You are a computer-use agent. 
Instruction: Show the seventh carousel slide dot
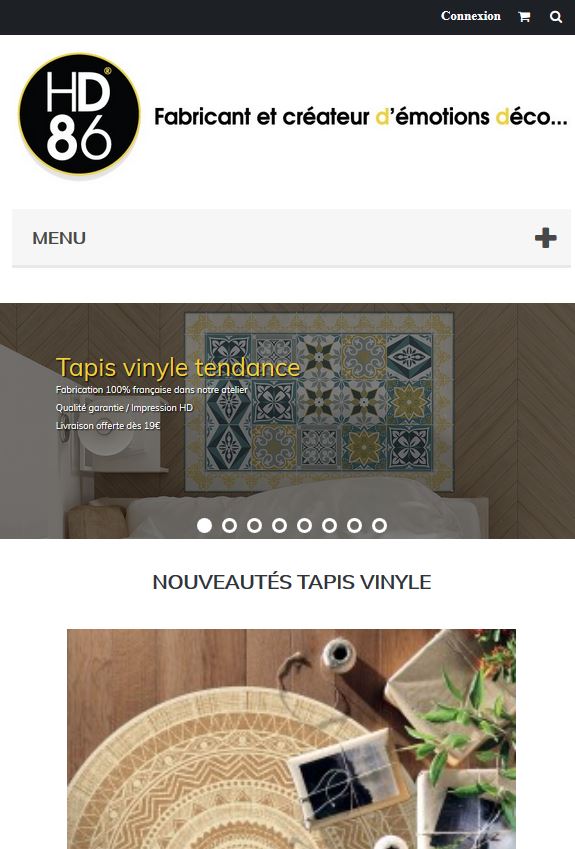pos(354,525)
